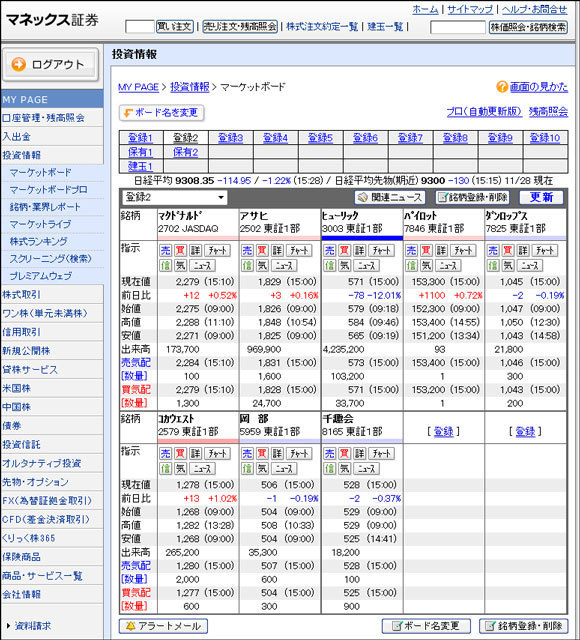Open the チャート icon for ヒューリック
This screenshot has height=640, width=580.
coord(382,250)
